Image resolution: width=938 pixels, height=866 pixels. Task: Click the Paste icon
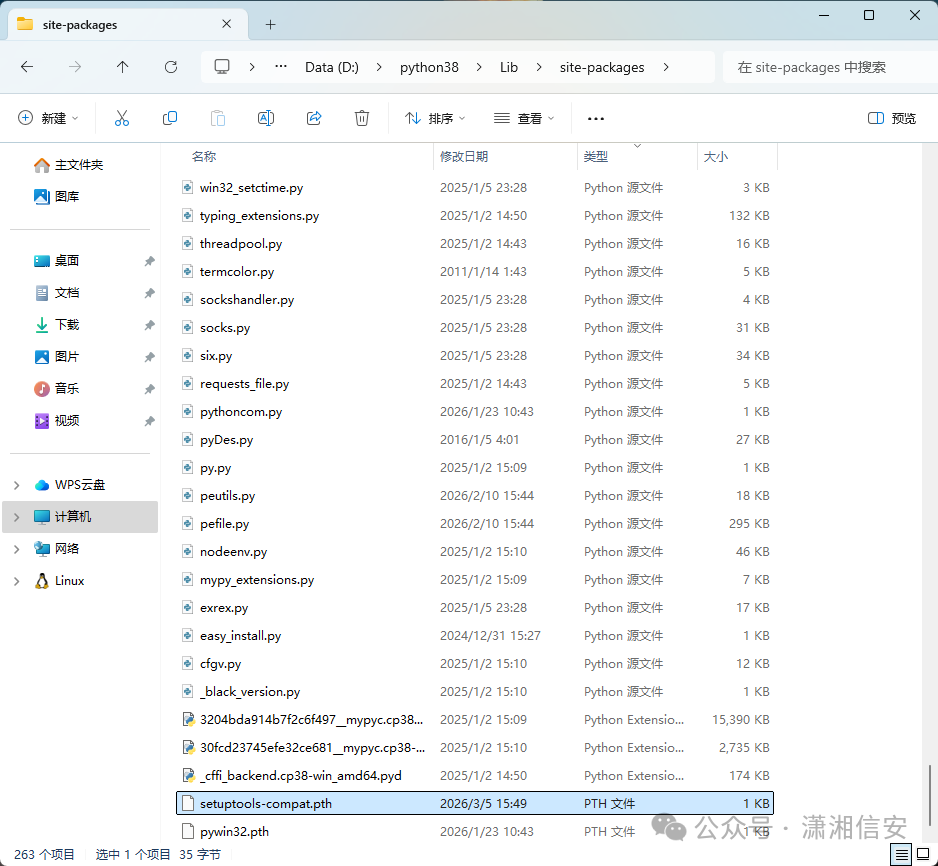218,117
